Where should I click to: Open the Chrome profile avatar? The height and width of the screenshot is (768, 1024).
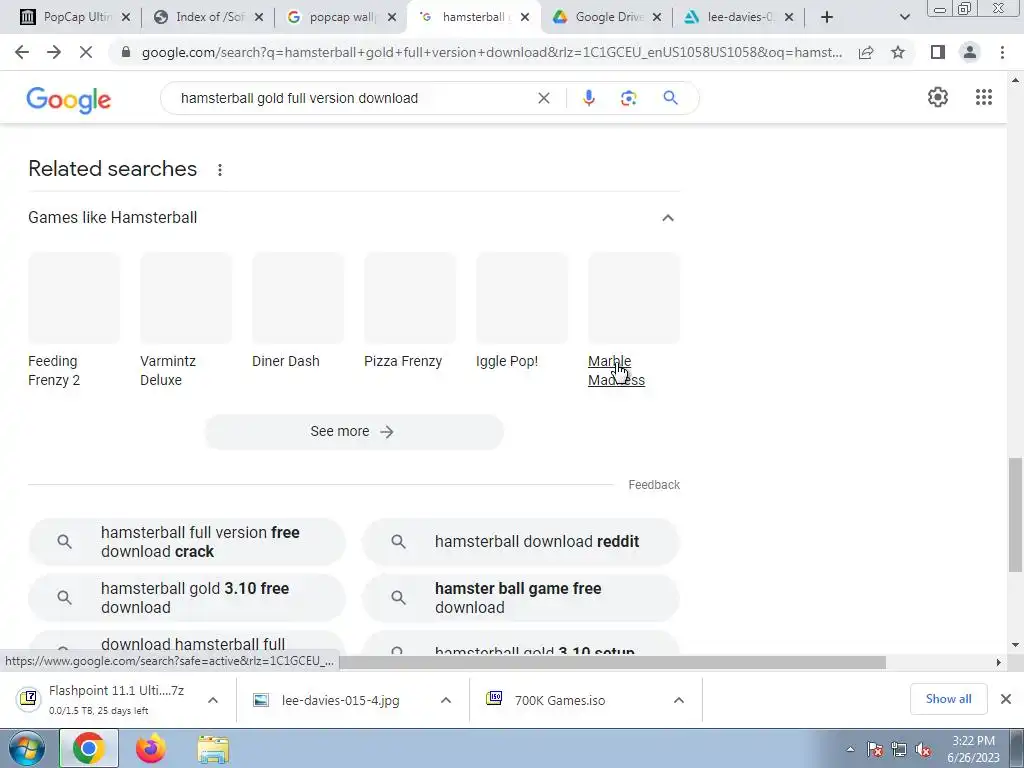970,52
